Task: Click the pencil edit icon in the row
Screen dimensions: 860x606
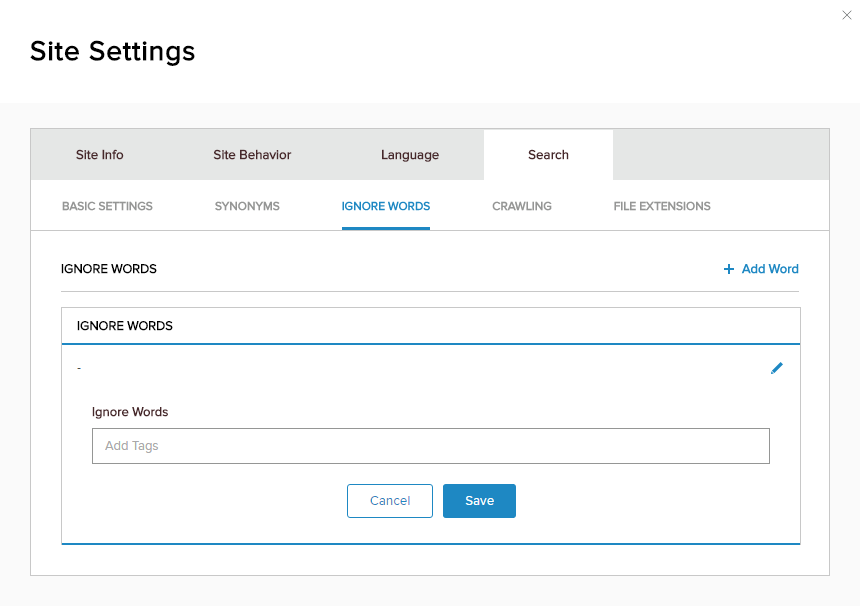Action: click(x=777, y=368)
